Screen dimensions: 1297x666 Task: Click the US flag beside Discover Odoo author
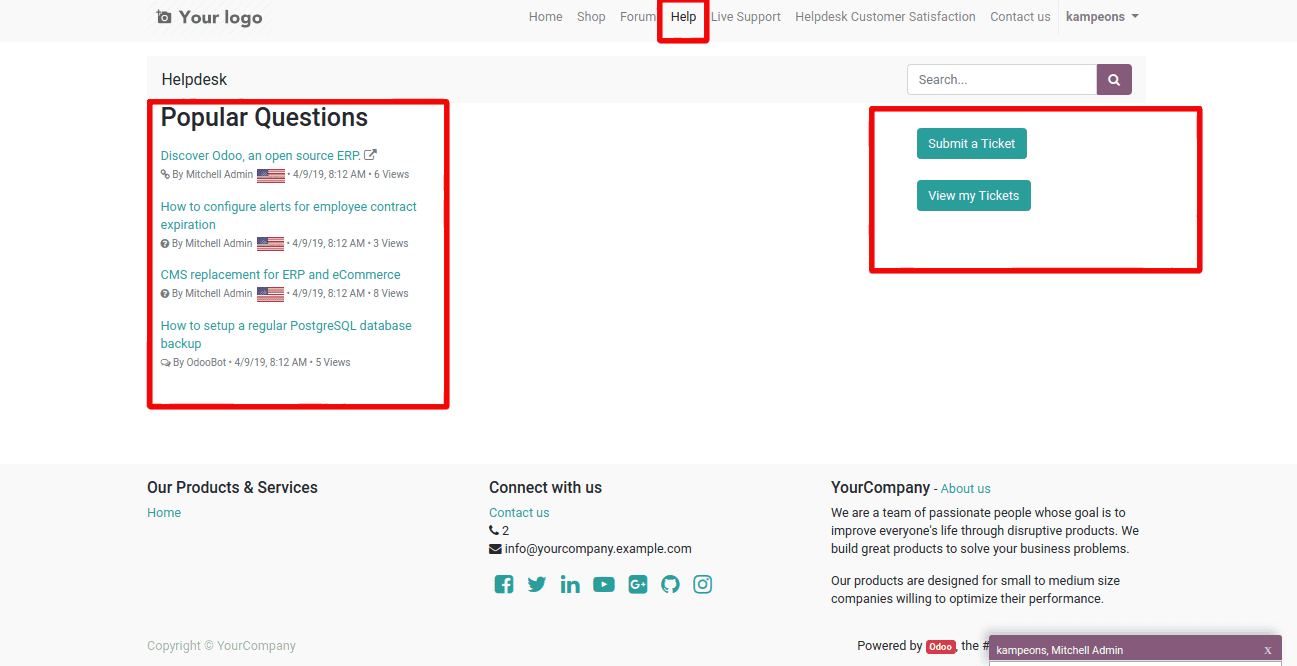click(x=271, y=175)
